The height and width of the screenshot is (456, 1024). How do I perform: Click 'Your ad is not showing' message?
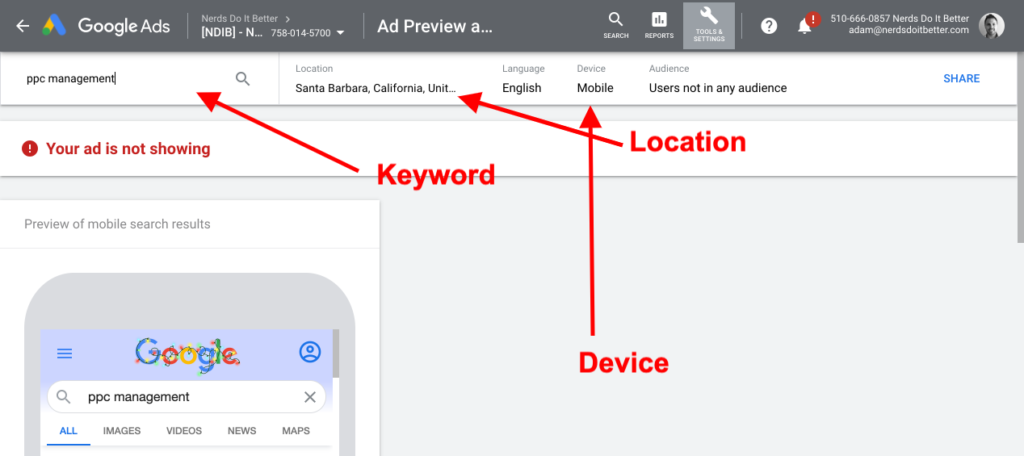[128, 149]
